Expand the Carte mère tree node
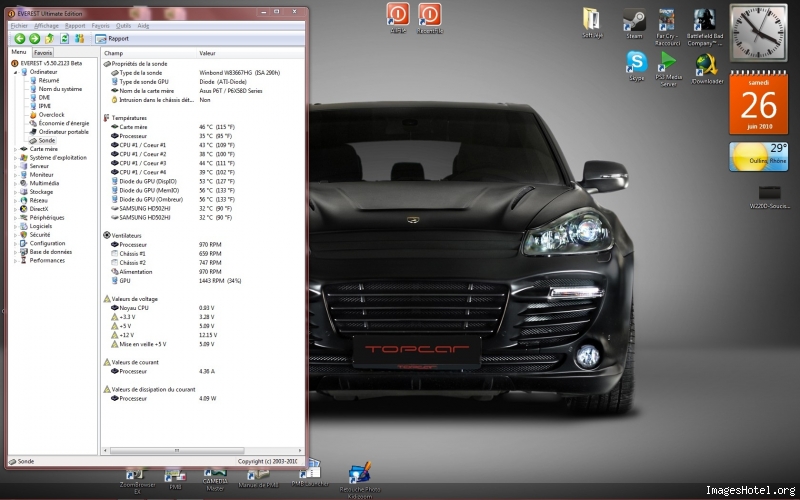This screenshot has width=800, height=500. (16, 149)
